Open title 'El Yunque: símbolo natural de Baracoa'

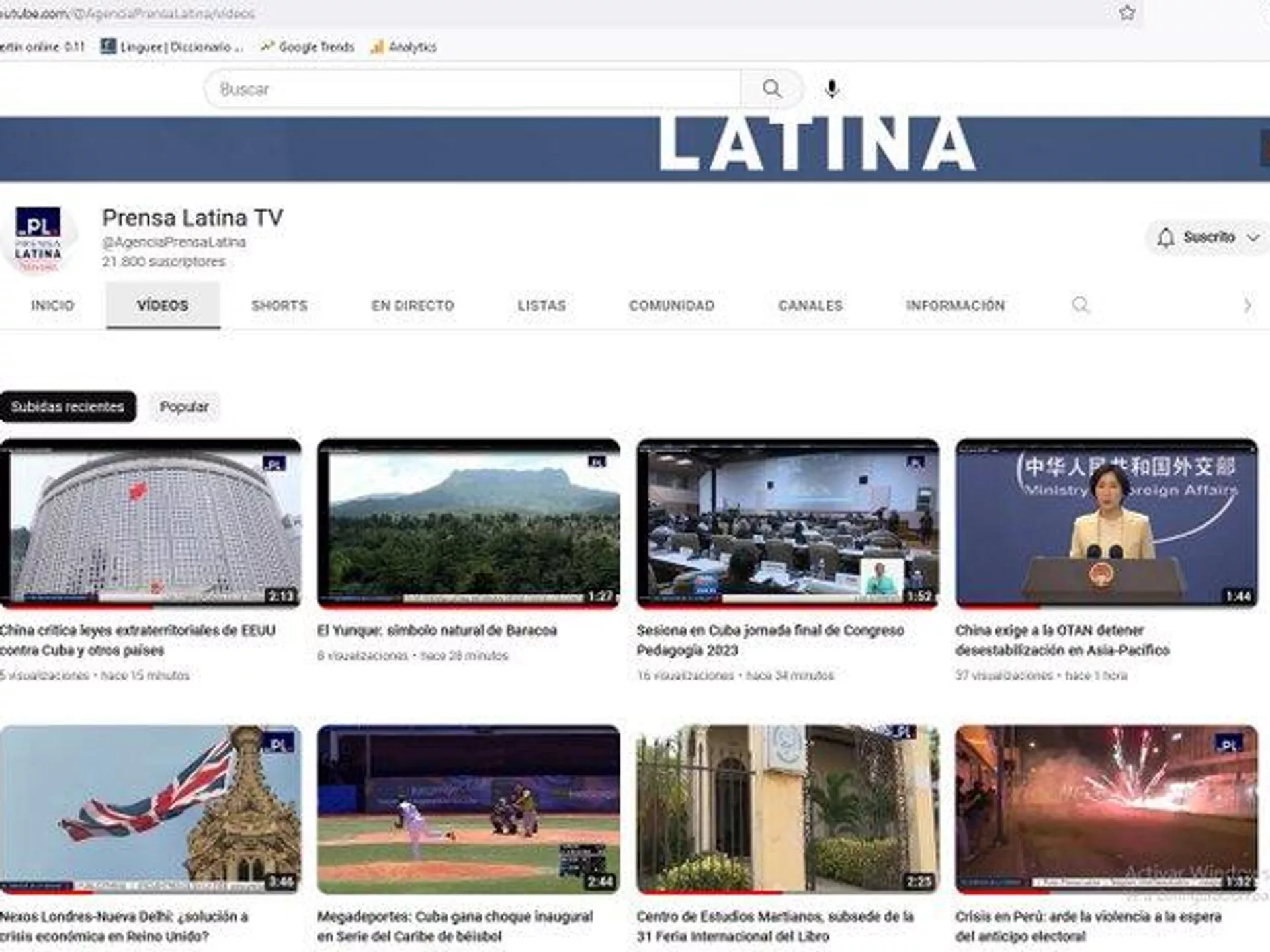(x=437, y=630)
